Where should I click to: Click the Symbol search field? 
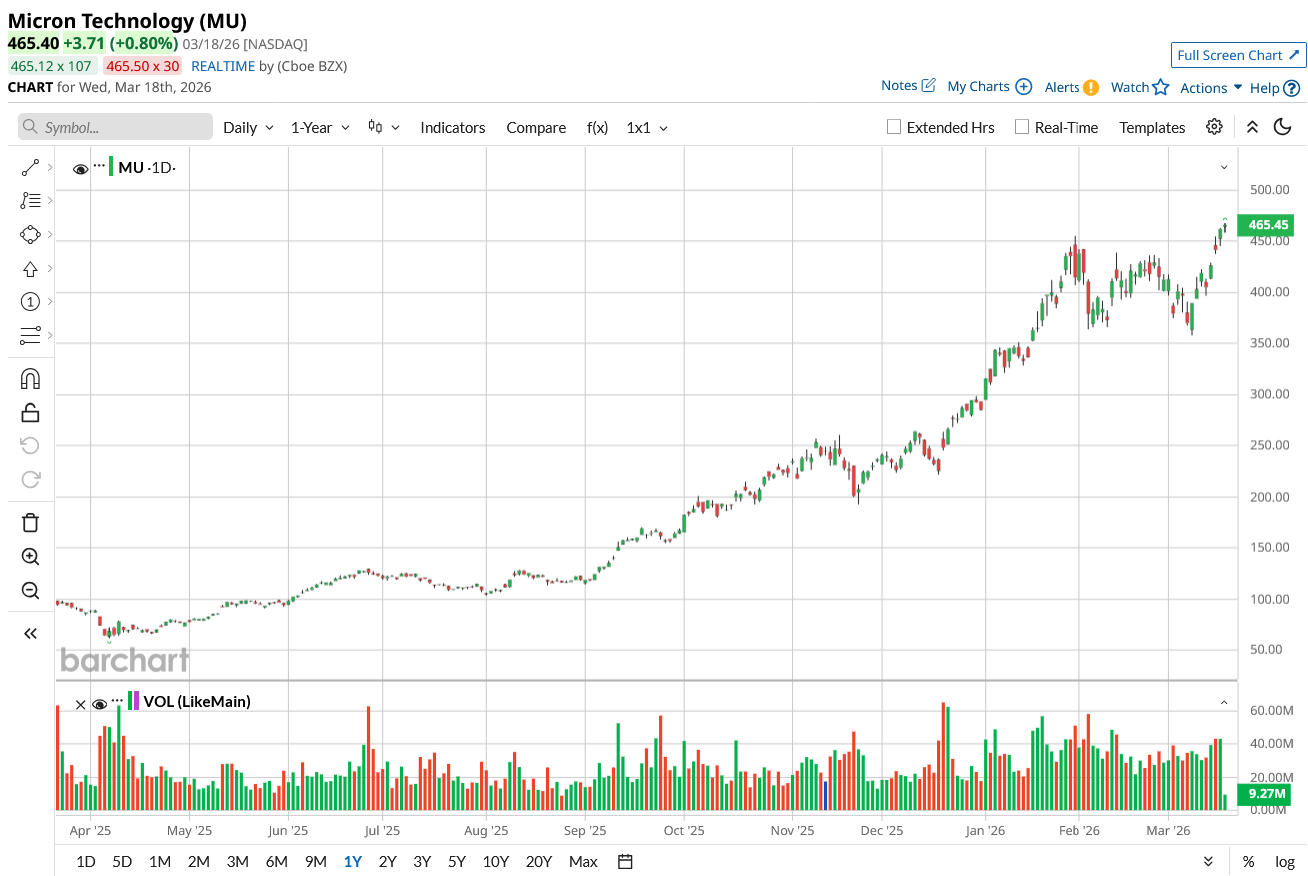tap(115, 127)
